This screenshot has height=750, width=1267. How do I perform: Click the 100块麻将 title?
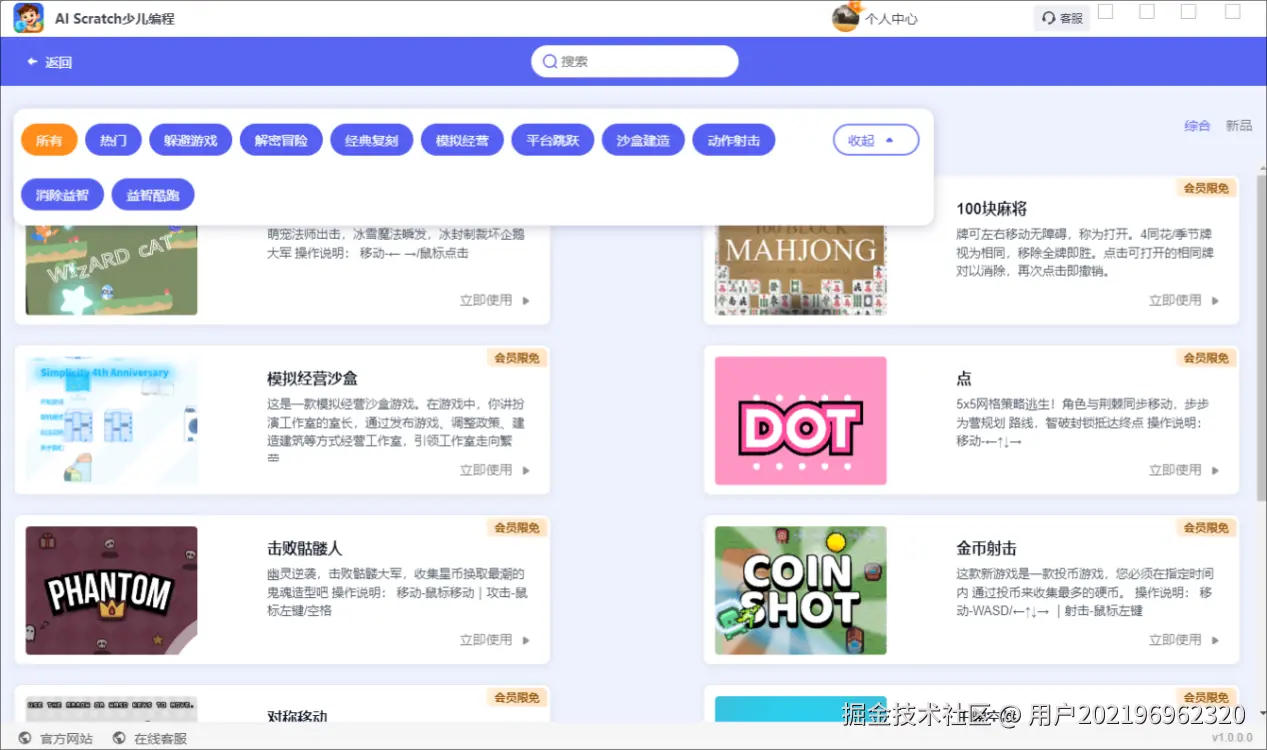[992, 209]
